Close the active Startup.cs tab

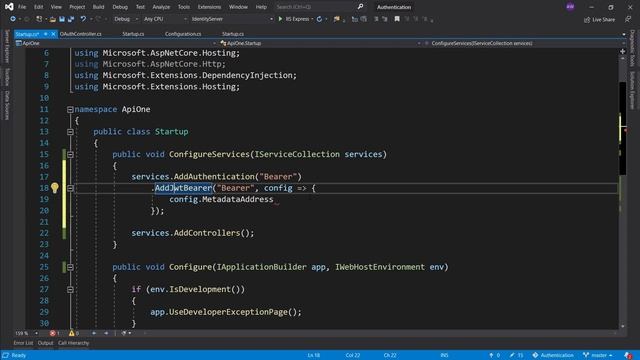tap(53, 34)
